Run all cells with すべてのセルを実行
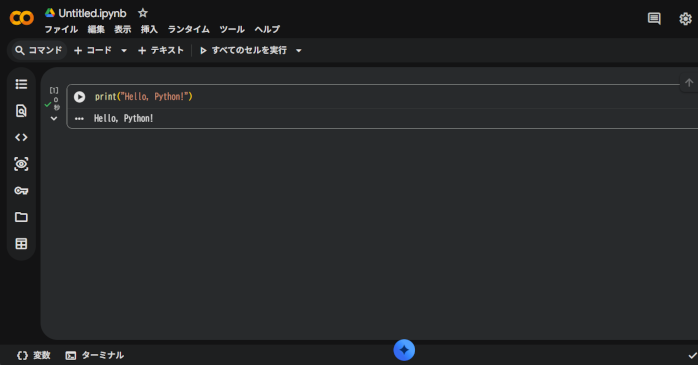Image resolution: width=698 pixels, height=365 pixels. (243, 50)
